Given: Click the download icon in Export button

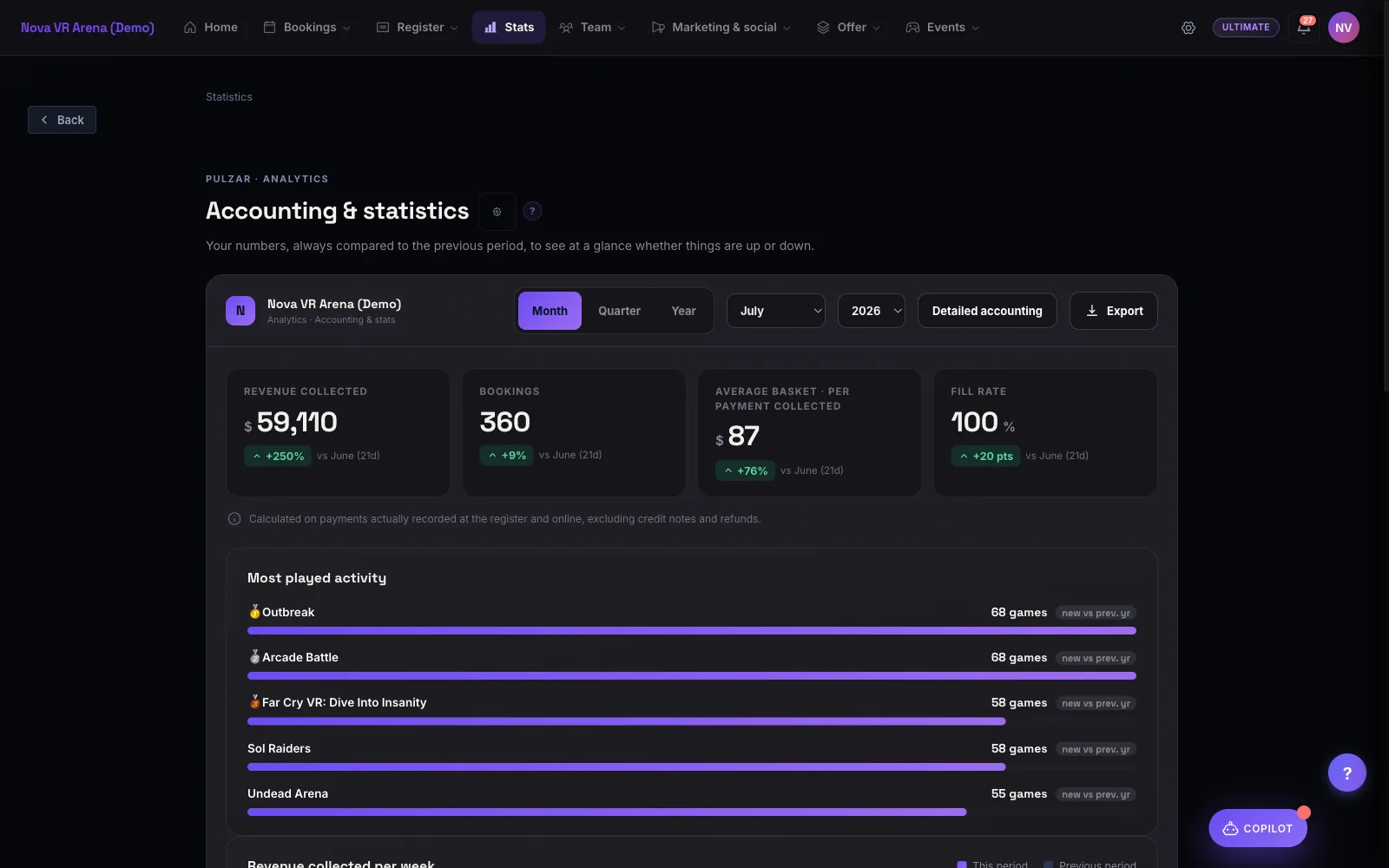Looking at the screenshot, I should point(1092,311).
